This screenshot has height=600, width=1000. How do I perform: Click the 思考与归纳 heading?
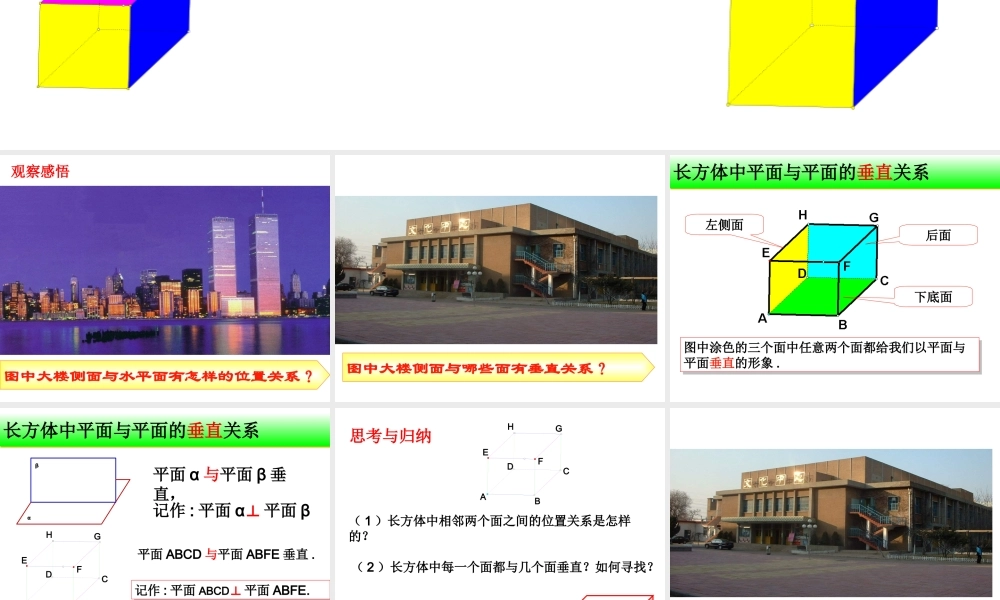pos(390,436)
